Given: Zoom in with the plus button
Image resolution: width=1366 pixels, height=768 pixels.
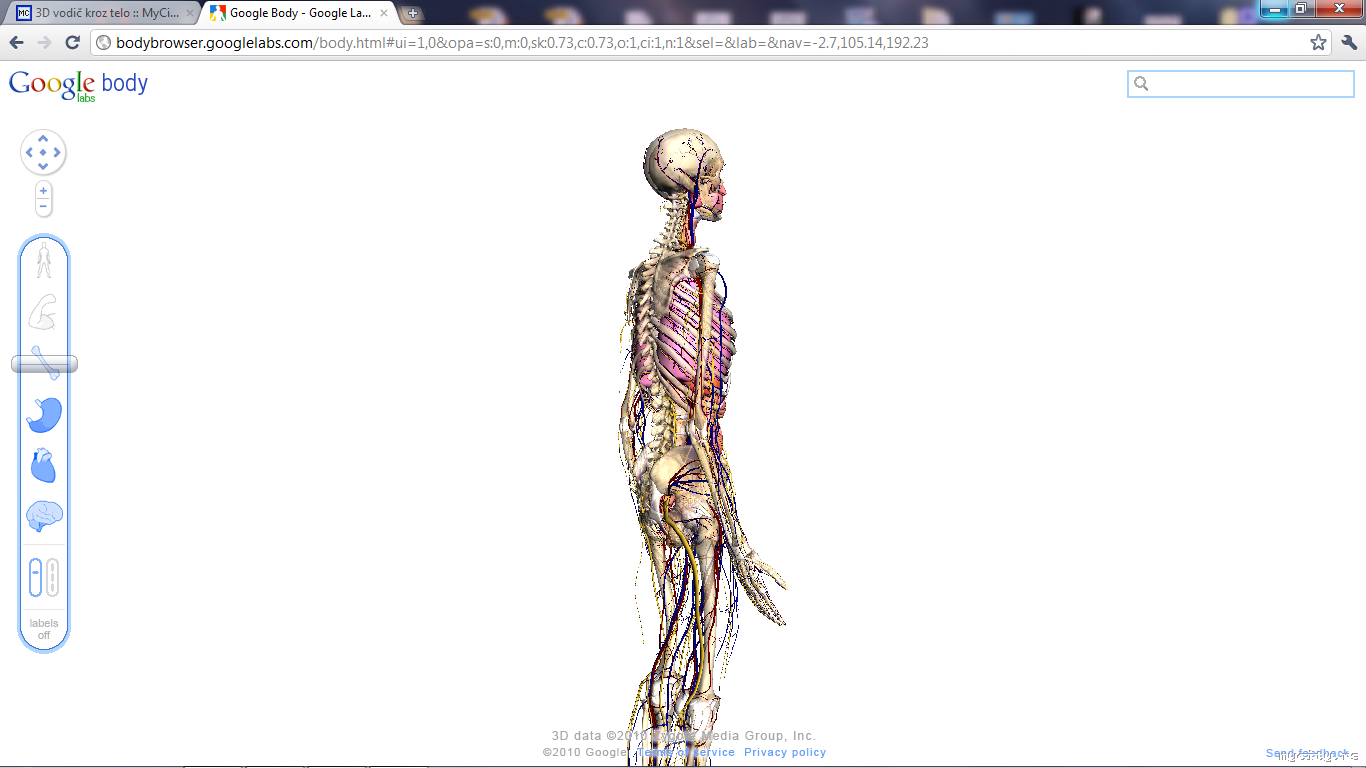Looking at the screenshot, I should tap(43, 190).
